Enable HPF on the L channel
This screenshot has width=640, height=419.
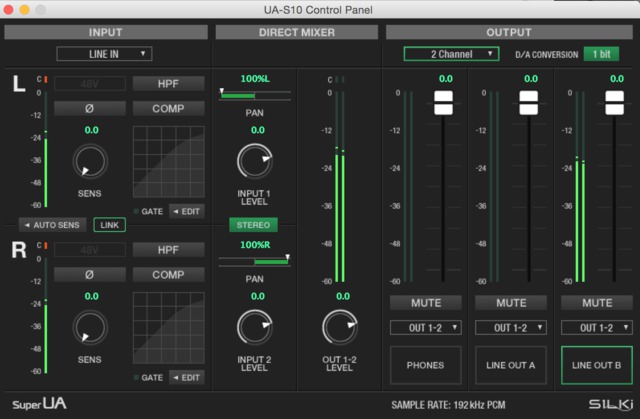168,83
